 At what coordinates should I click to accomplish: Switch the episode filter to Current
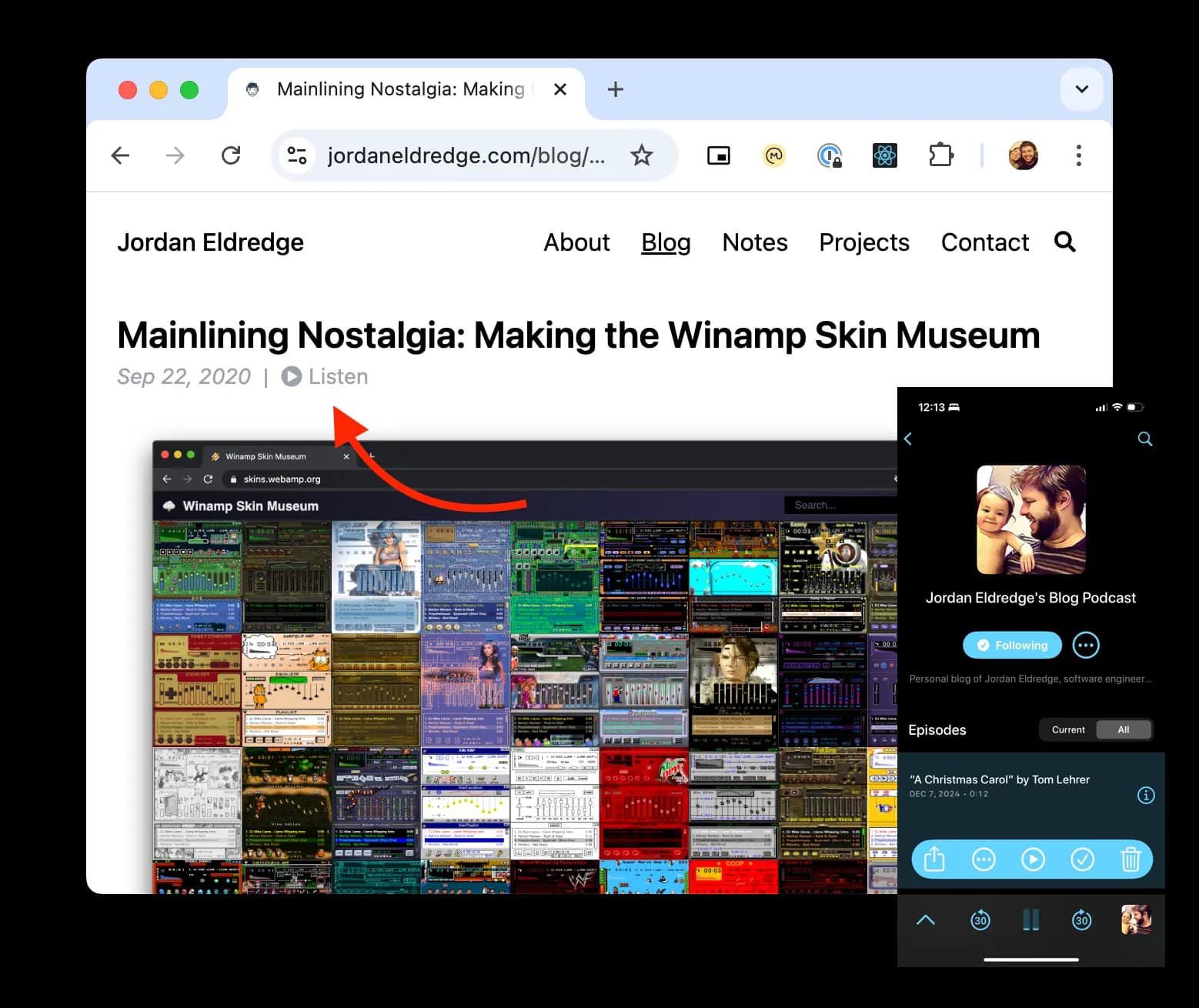(1067, 729)
